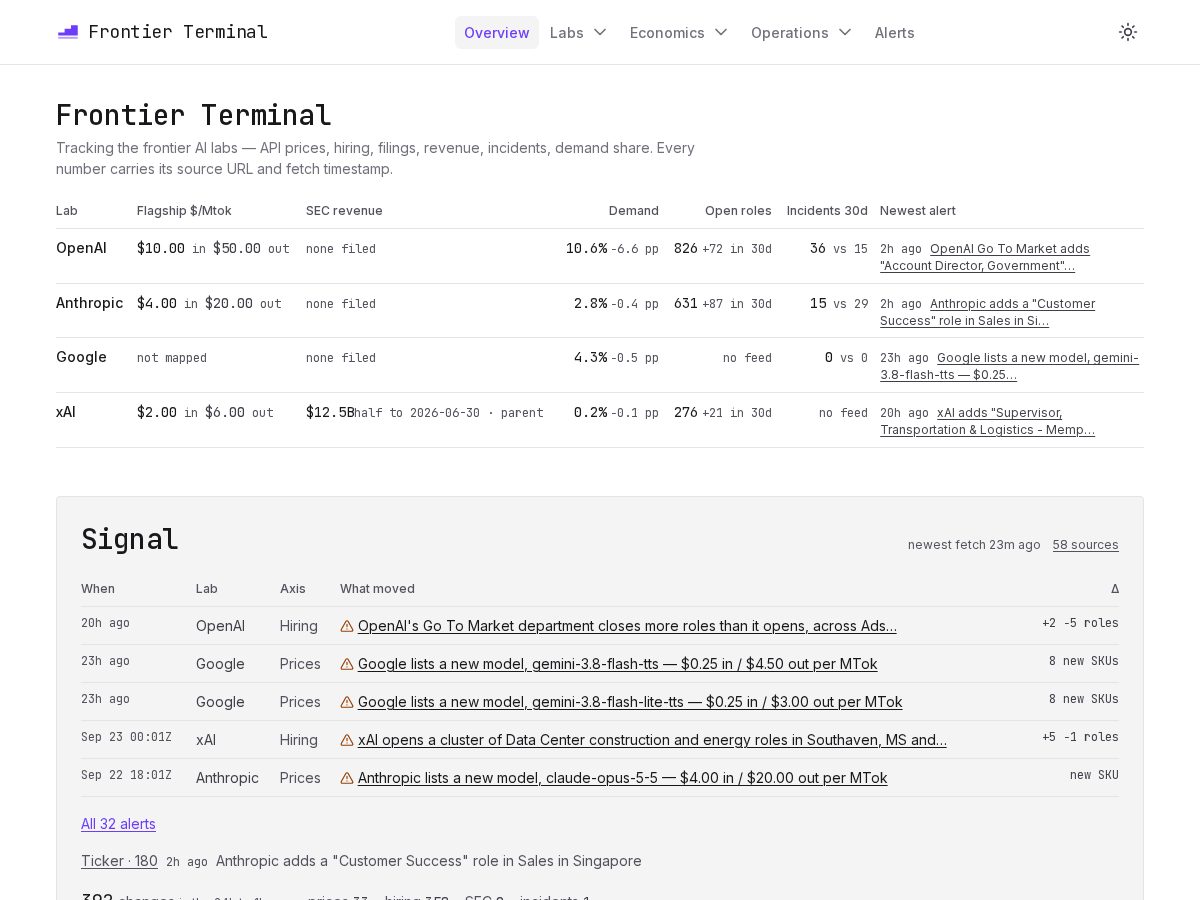Open gemini-3.8-flash-tts $4.50 out signal link

[x=617, y=664]
